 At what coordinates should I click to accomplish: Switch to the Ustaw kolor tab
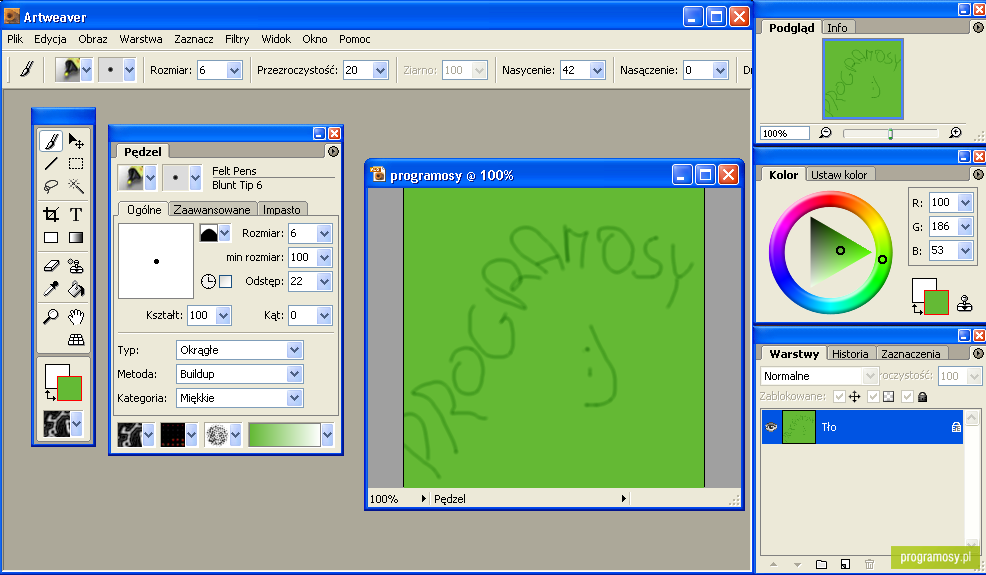[839, 174]
